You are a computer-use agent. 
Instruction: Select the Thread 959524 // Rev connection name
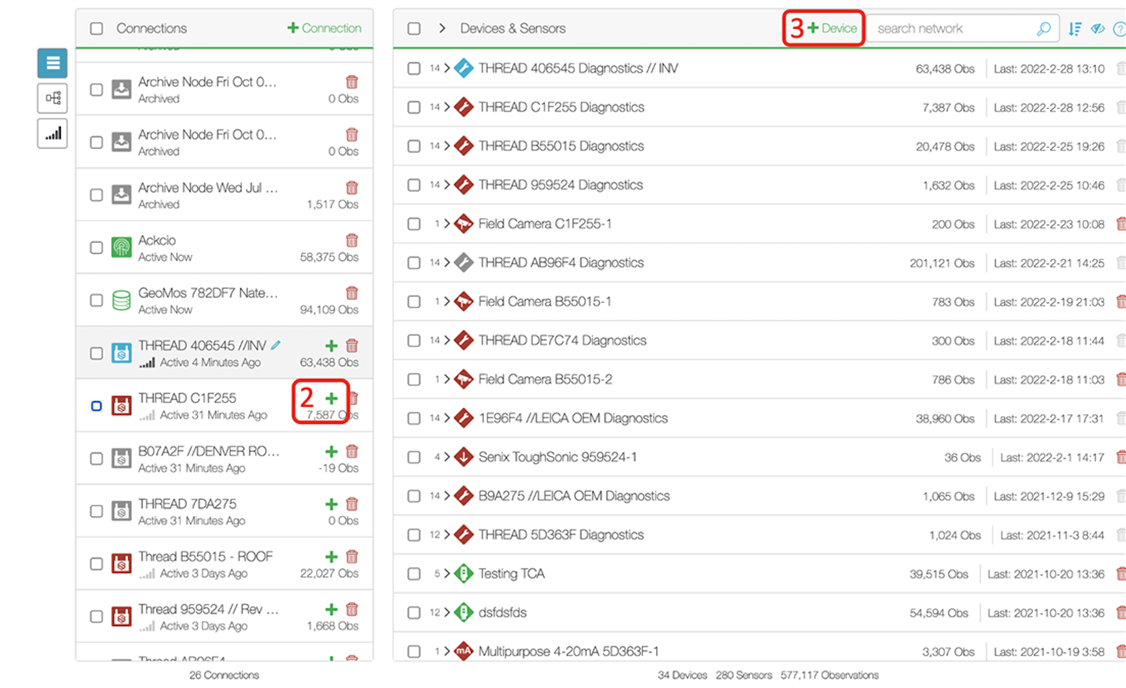(208, 609)
